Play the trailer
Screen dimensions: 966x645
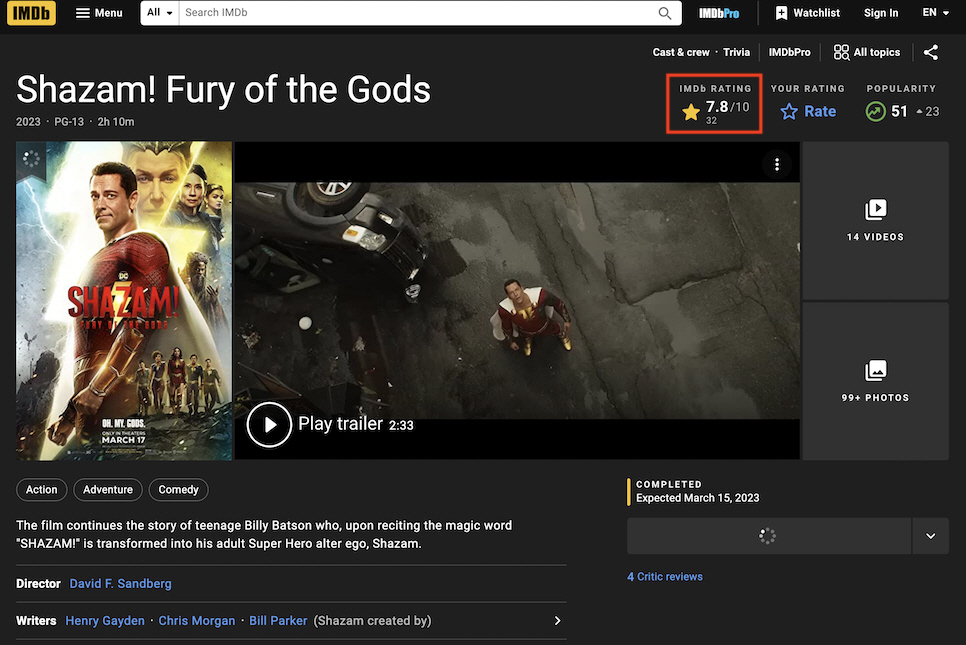[x=269, y=424]
